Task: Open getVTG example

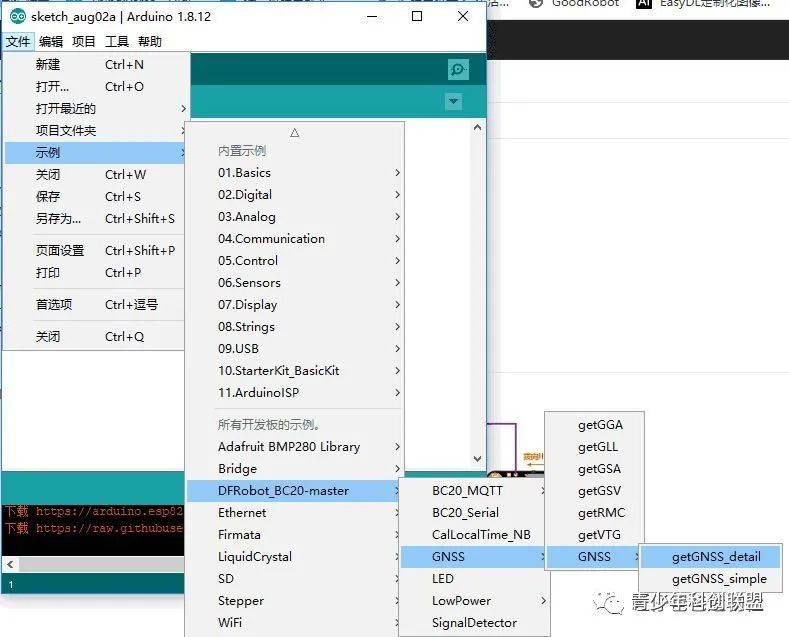Action: (x=594, y=535)
